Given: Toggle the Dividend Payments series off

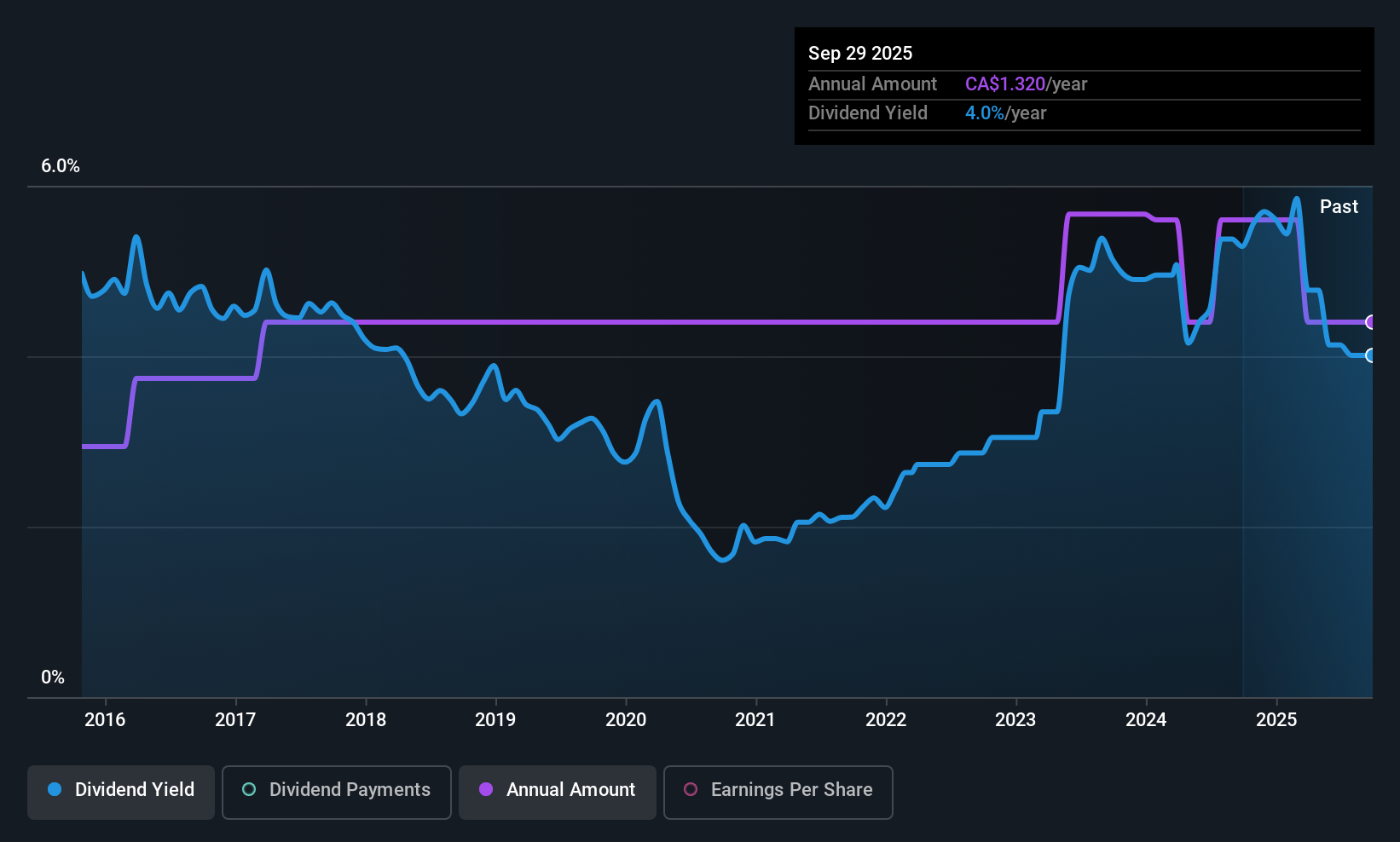Looking at the screenshot, I should (x=336, y=792).
